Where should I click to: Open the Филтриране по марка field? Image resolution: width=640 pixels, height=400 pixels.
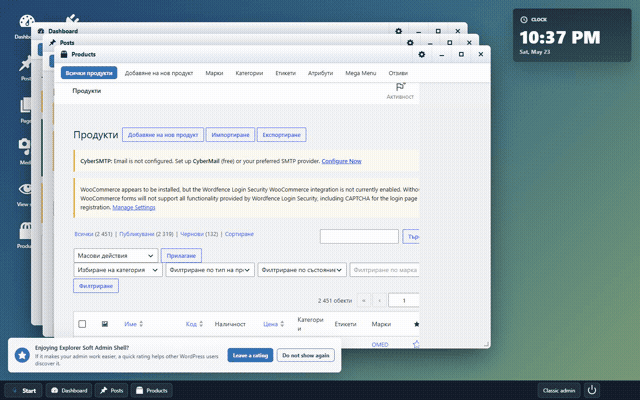click(x=384, y=270)
